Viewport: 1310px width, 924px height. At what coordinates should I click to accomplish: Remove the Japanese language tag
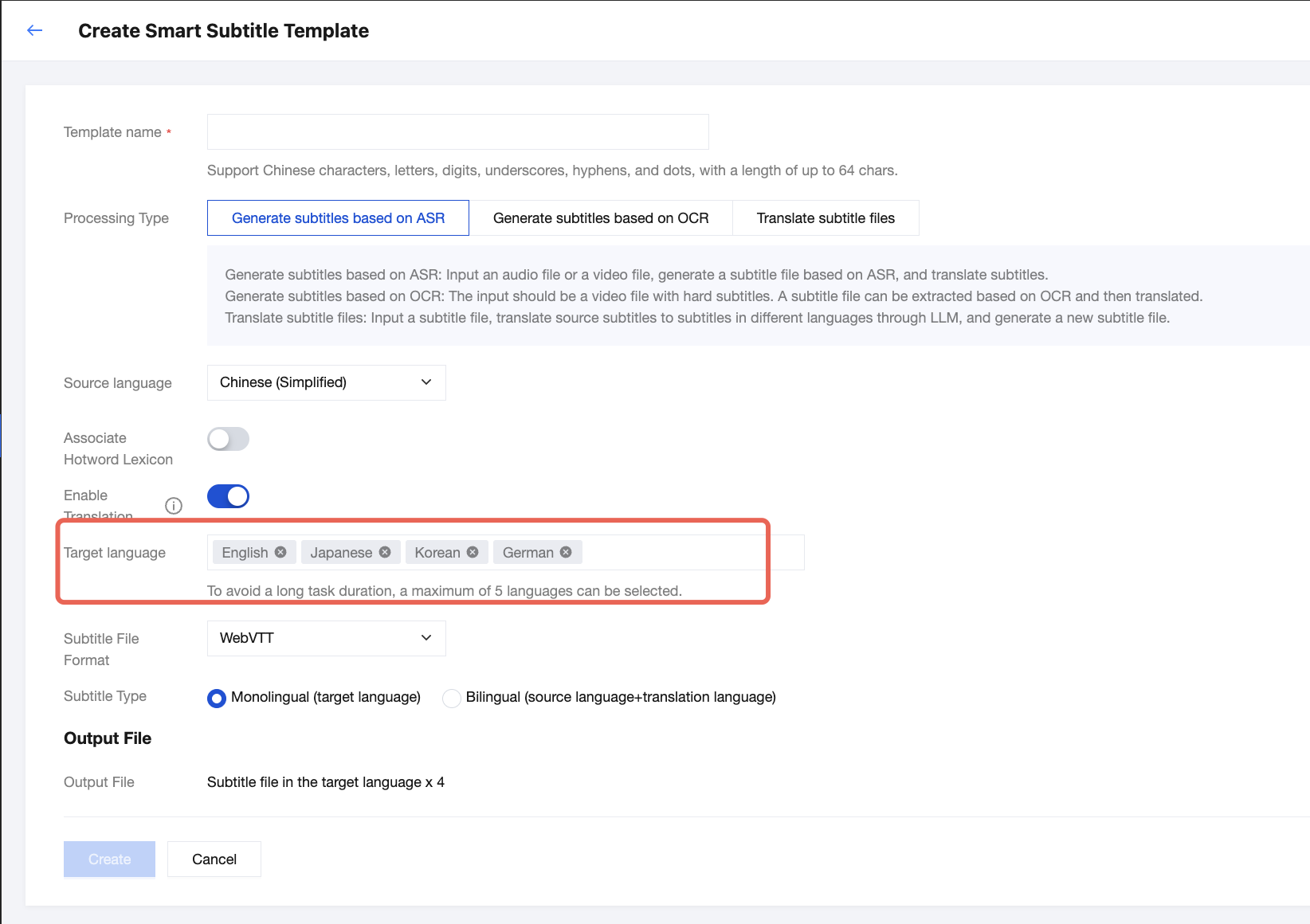(385, 552)
